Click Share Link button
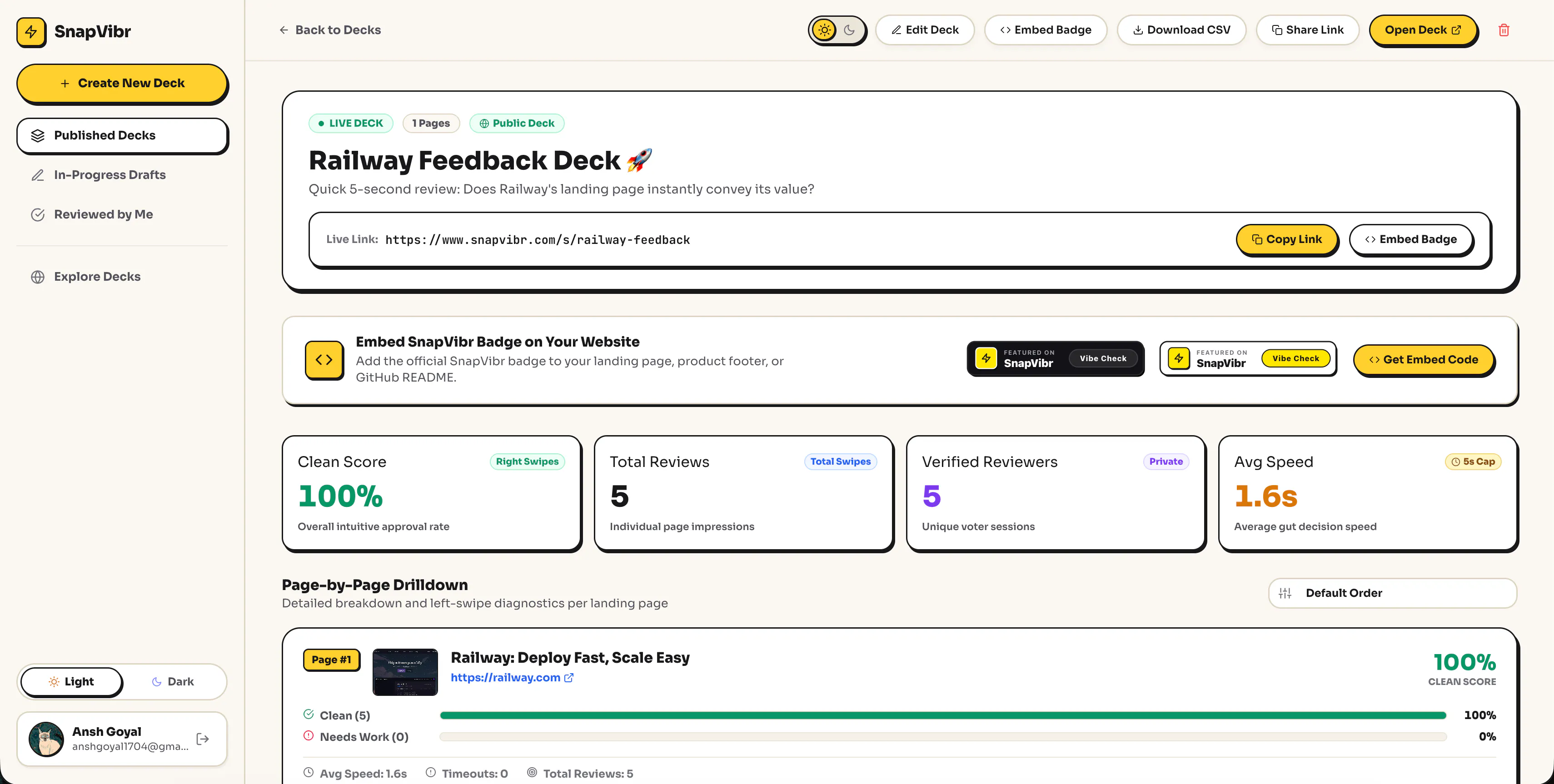The image size is (1554, 784). [x=1307, y=30]
